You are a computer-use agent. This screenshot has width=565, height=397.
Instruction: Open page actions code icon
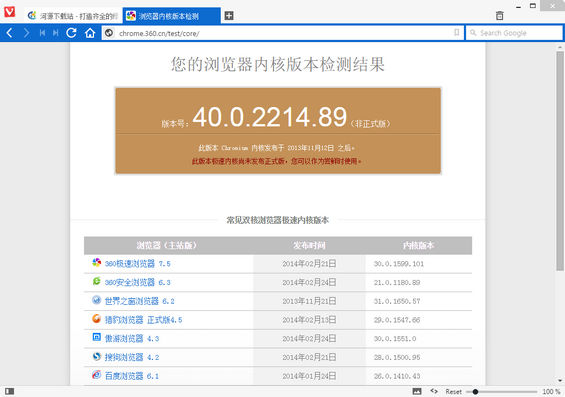(434, 391)
